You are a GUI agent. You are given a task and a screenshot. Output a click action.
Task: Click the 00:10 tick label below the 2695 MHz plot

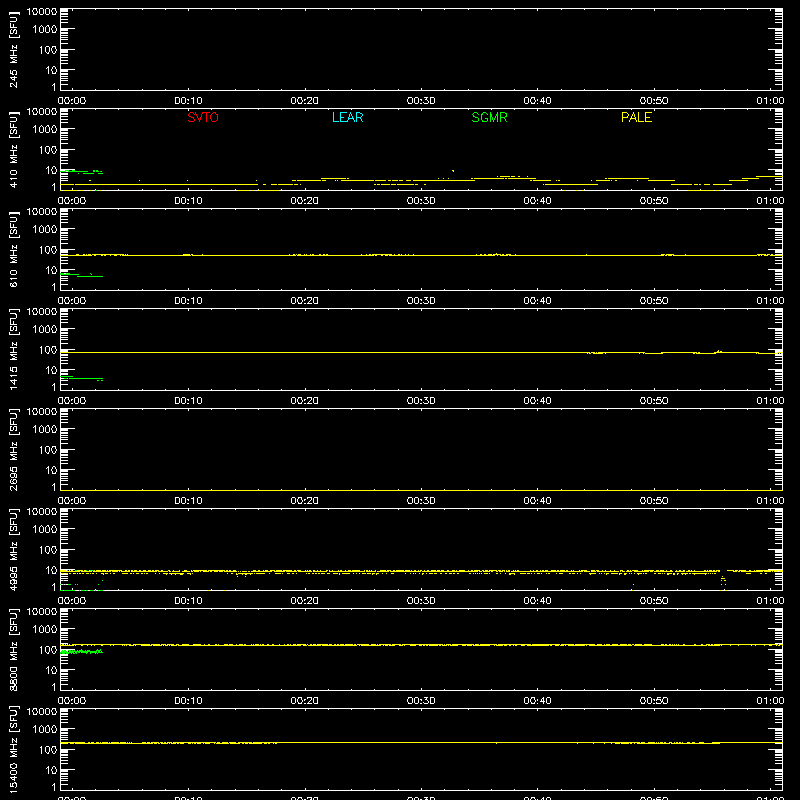pos(188,501)
